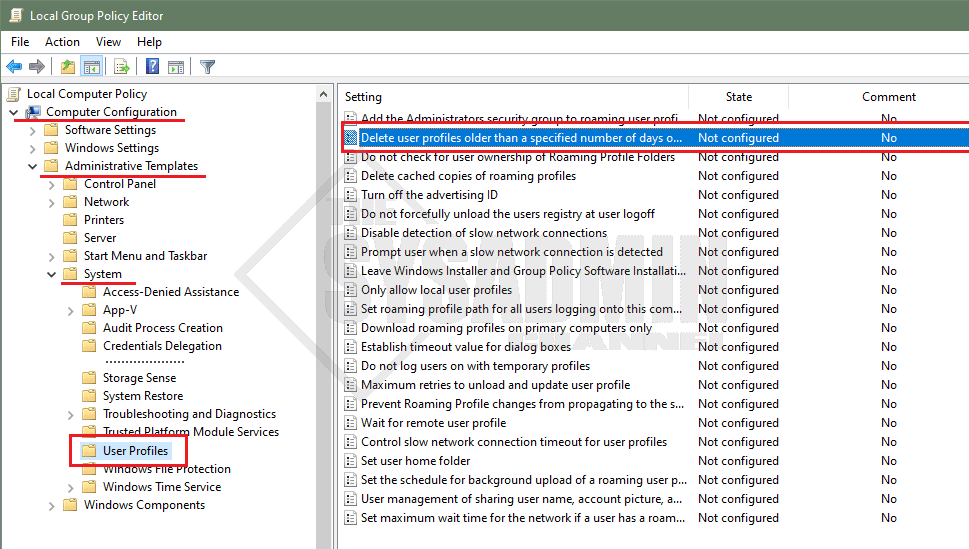Toggle the Show/Hide Action Pane icon
The width and height of the screenshot is (969, 549).
[176, 66]
